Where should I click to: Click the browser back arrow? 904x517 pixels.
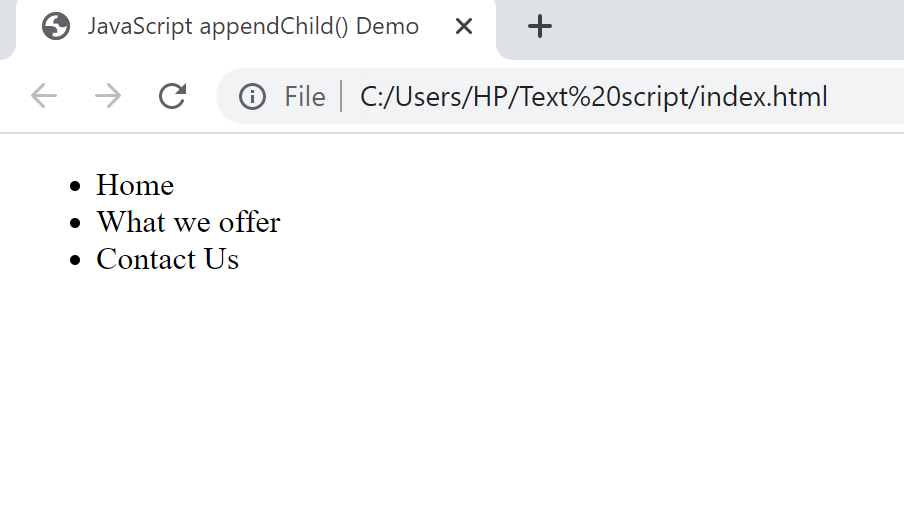click(44, 96)
